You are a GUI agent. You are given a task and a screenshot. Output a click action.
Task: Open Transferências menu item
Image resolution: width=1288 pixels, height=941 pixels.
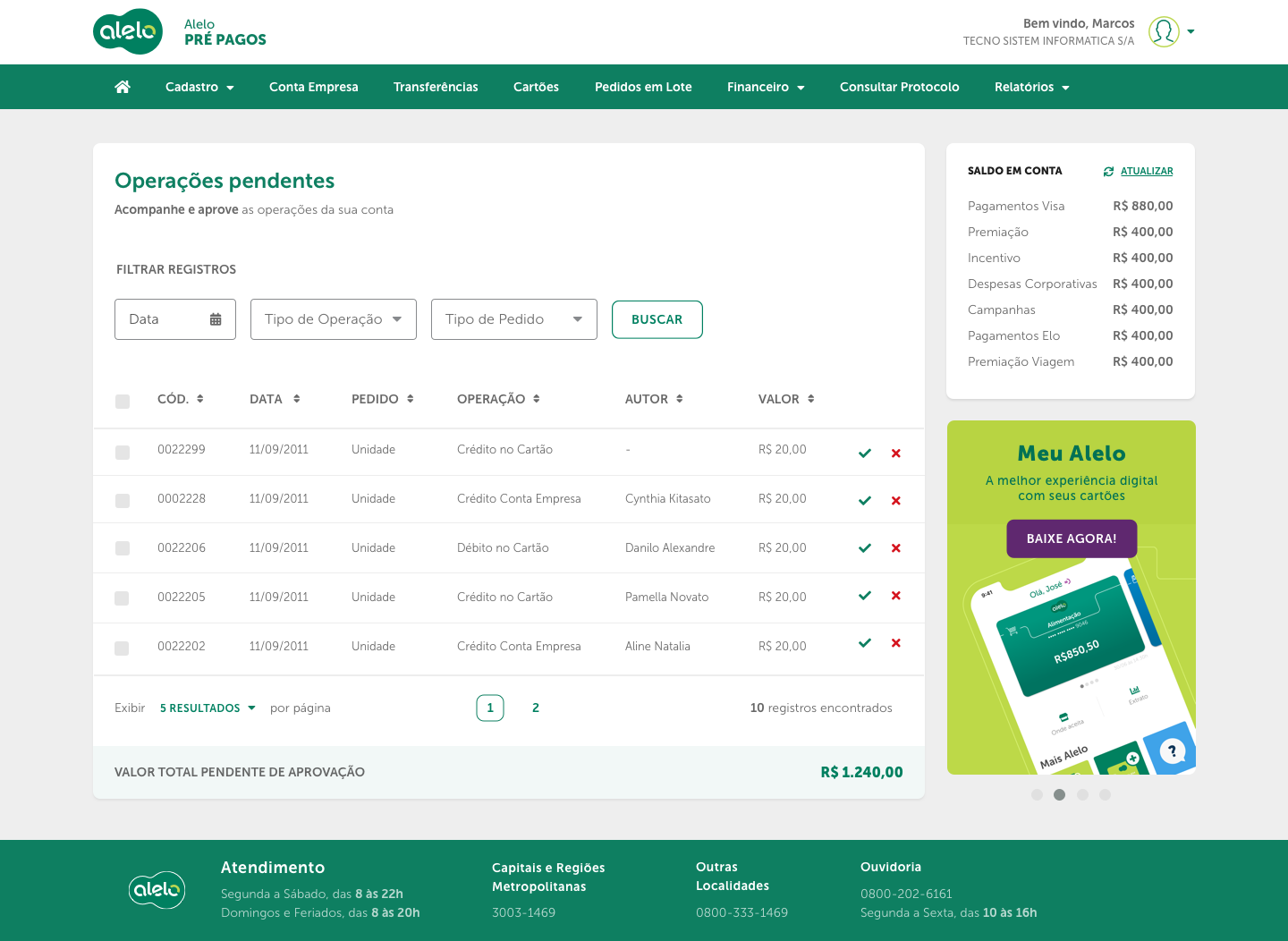click(x=436, y=87)
